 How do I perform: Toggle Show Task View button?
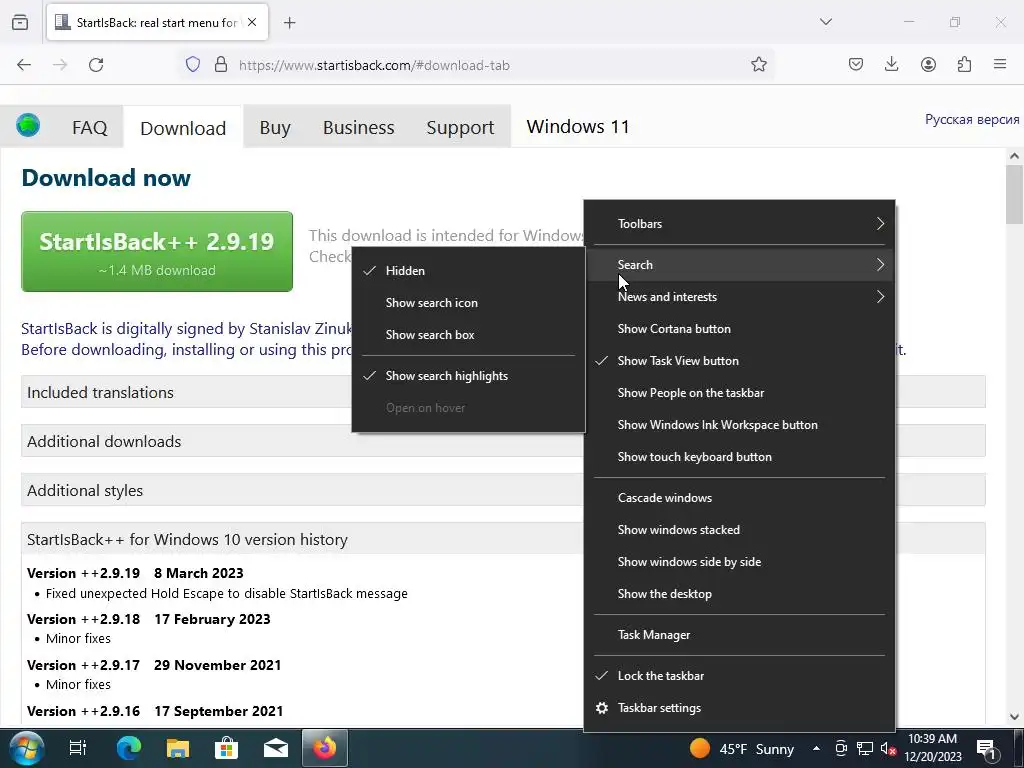739,360
